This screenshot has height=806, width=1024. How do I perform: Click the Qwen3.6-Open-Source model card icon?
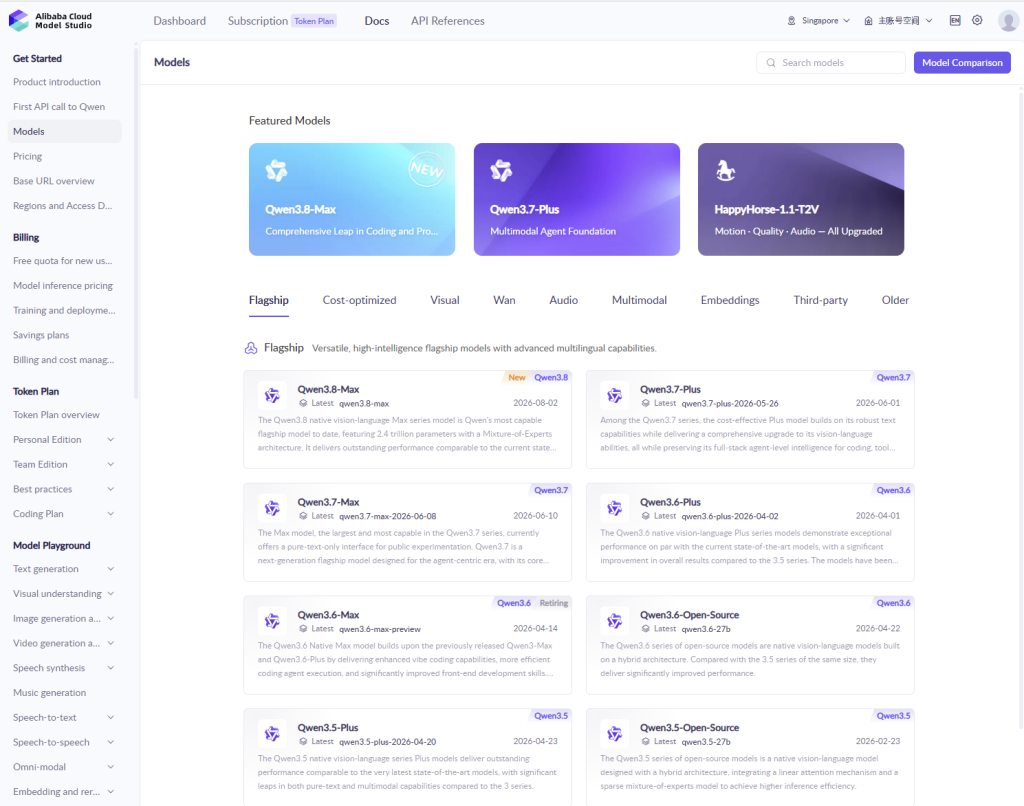615,621
